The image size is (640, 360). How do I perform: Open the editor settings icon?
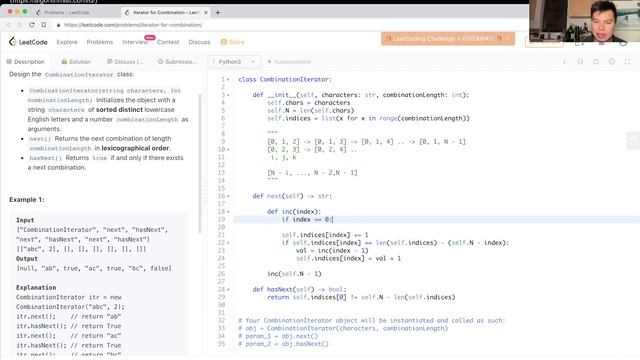point(612,62)
